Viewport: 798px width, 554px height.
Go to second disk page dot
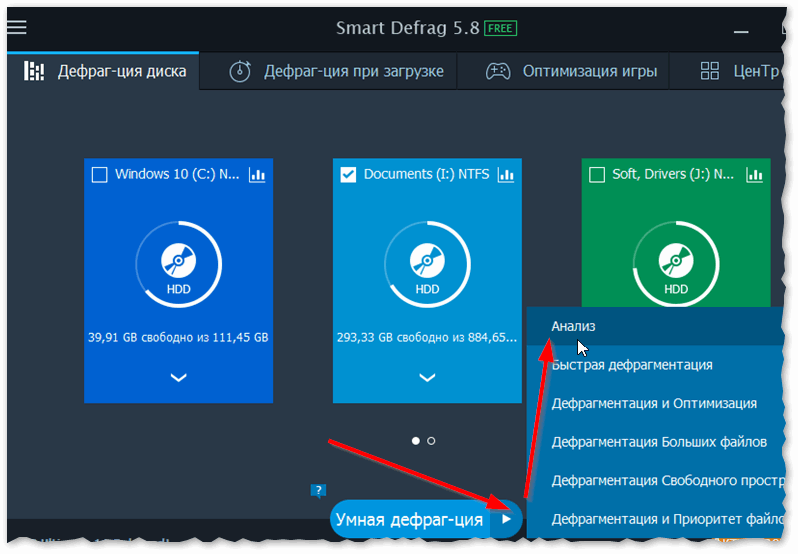pyautogui.click(x=431, y=441)
